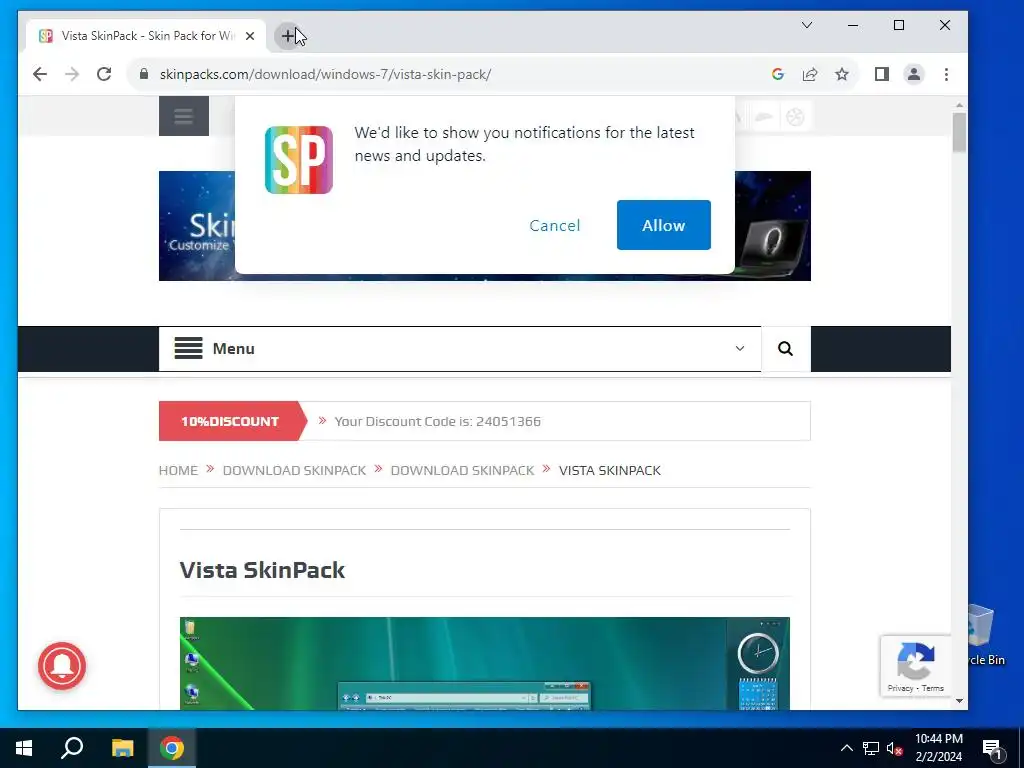Click the reCAPTCHA badge
1024x768 pixels.
coord(916,665)
